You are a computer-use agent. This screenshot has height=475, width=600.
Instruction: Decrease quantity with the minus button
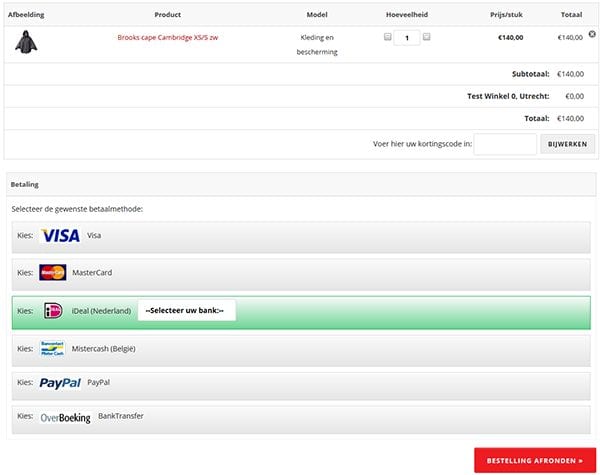click(388, 37)
